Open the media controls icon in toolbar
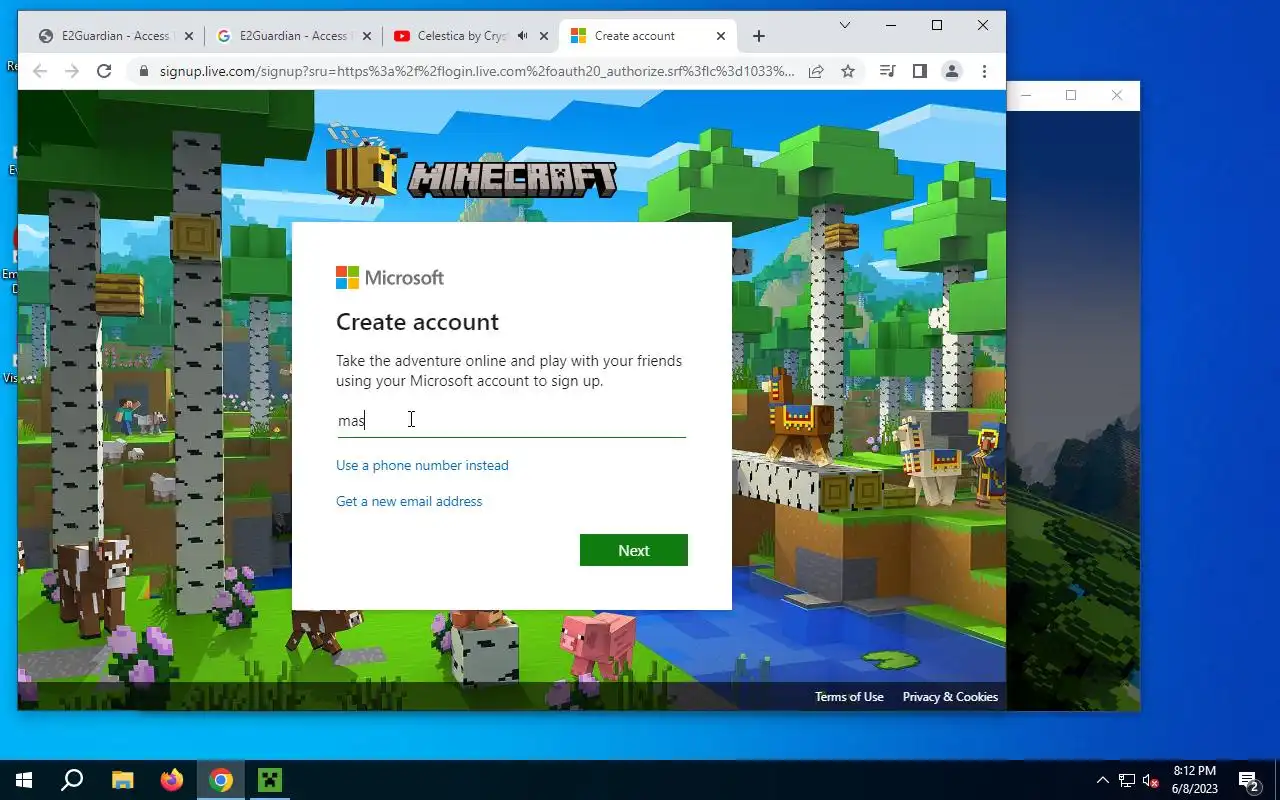Screen dimensions: 1280x800 (887, 71)
